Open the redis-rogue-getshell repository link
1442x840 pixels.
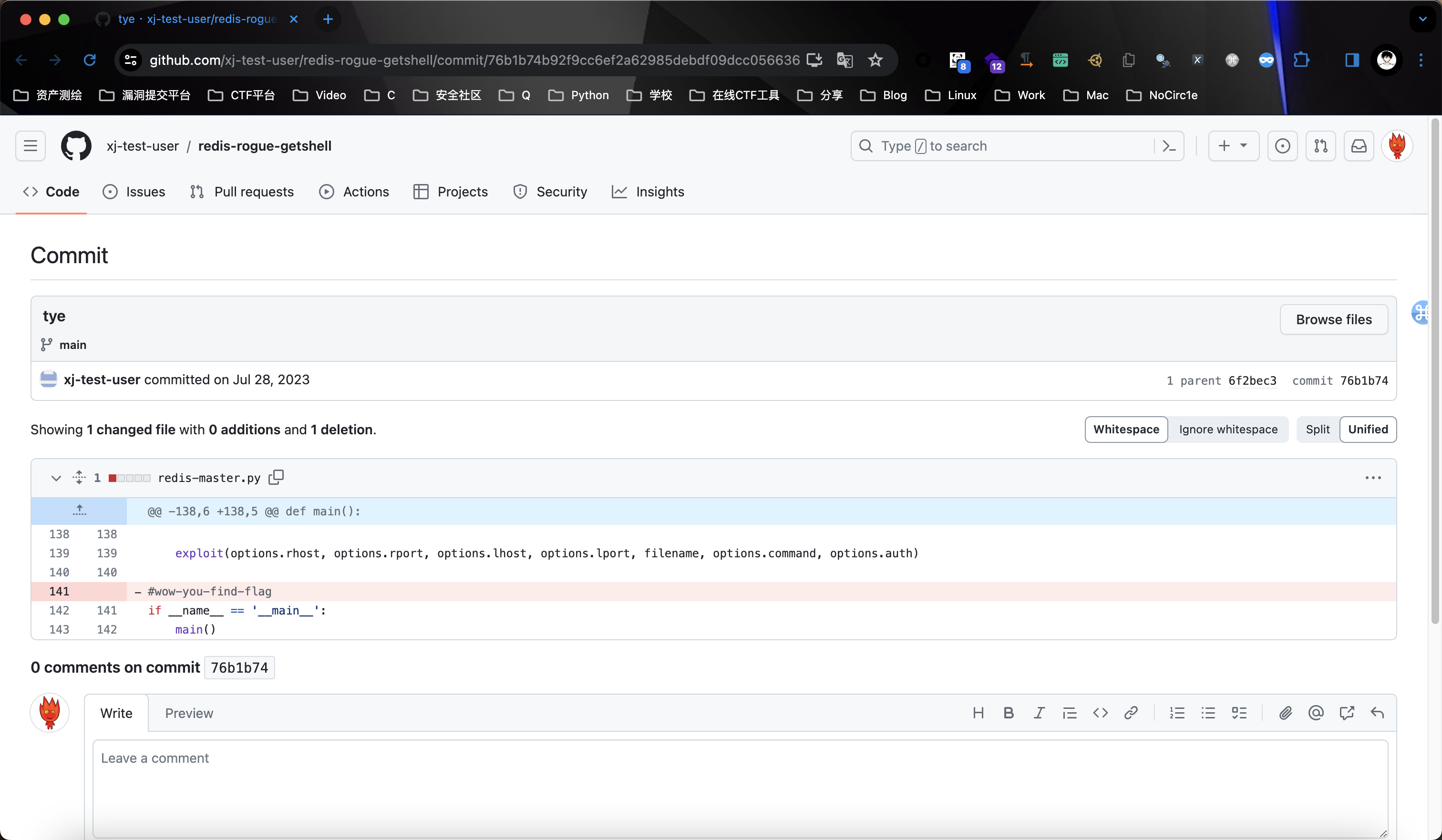pos(264,146)
